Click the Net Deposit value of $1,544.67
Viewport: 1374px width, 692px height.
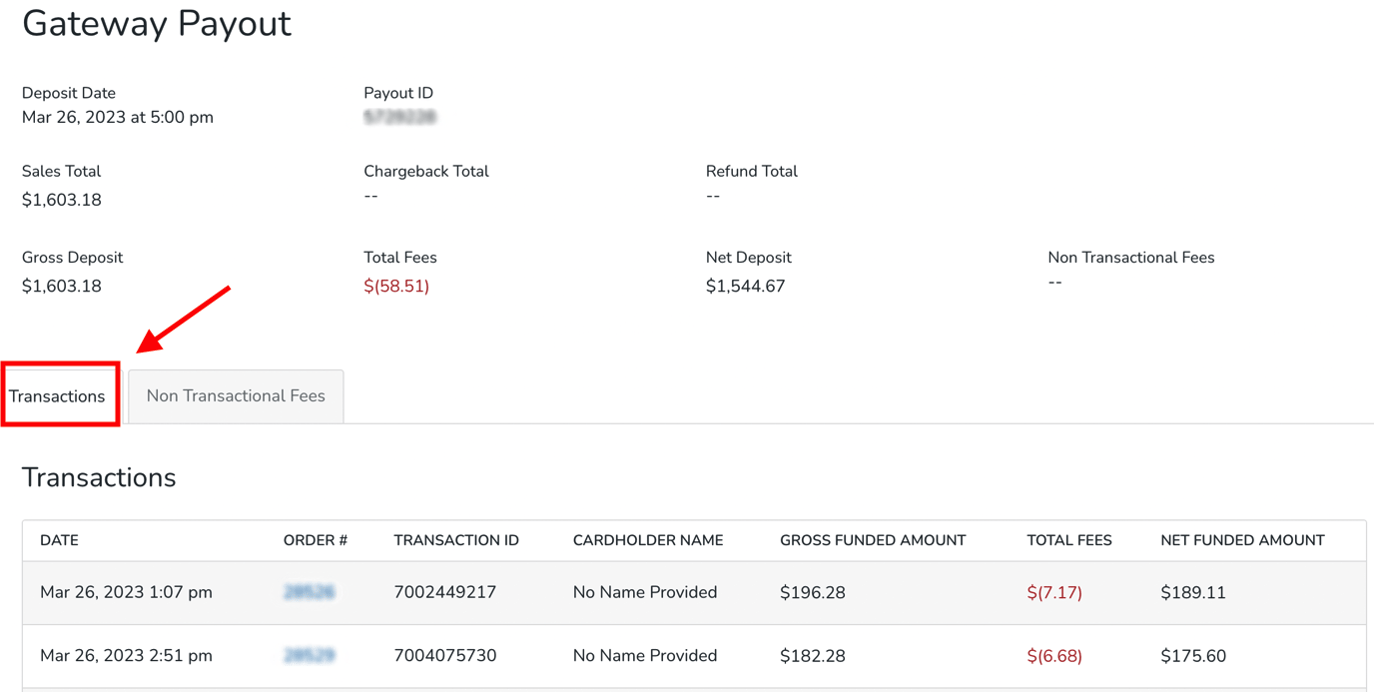(749, 285)
